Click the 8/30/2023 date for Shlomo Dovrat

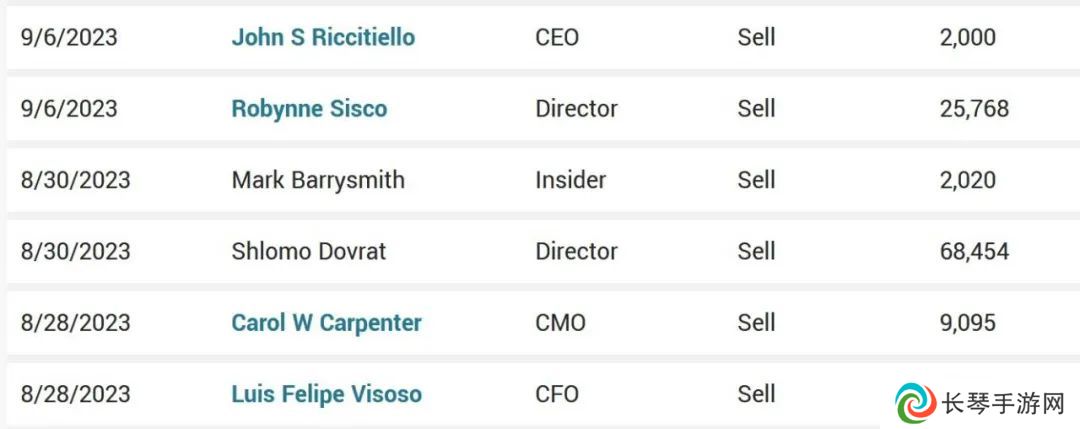tap(75, 251)
